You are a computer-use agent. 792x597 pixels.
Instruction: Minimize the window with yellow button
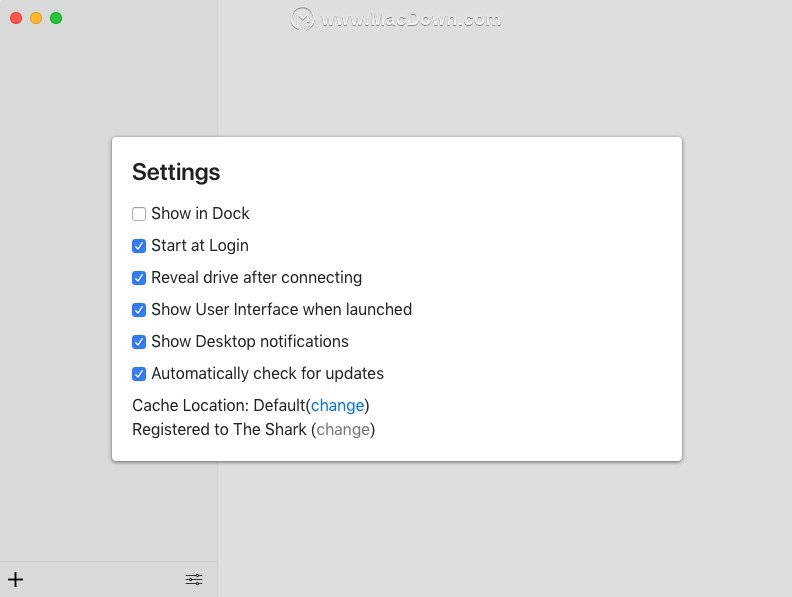point(36,18)
